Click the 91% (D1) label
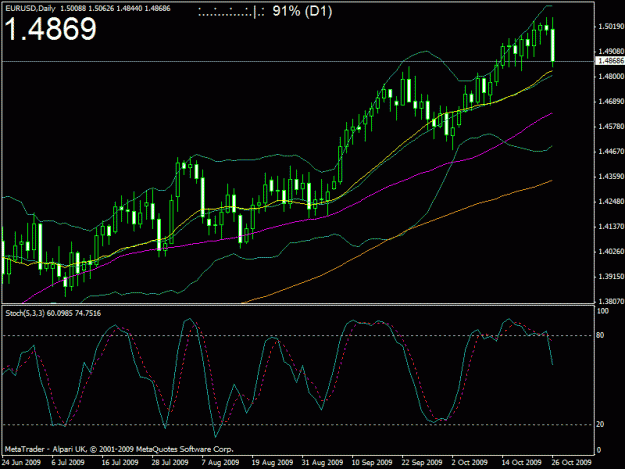 pyautogui.click(x=302, y=11)
